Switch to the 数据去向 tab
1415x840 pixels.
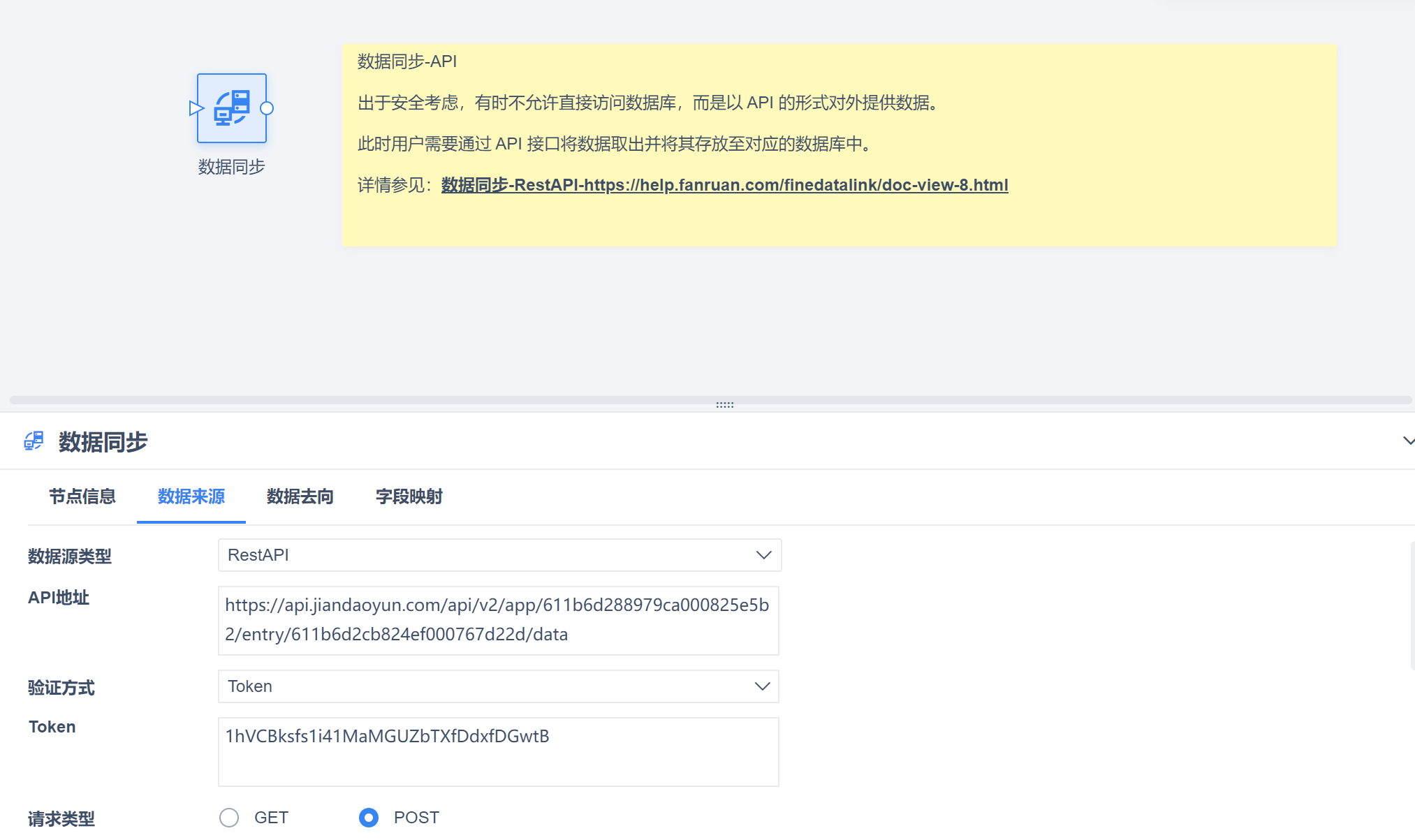[300, 496]
